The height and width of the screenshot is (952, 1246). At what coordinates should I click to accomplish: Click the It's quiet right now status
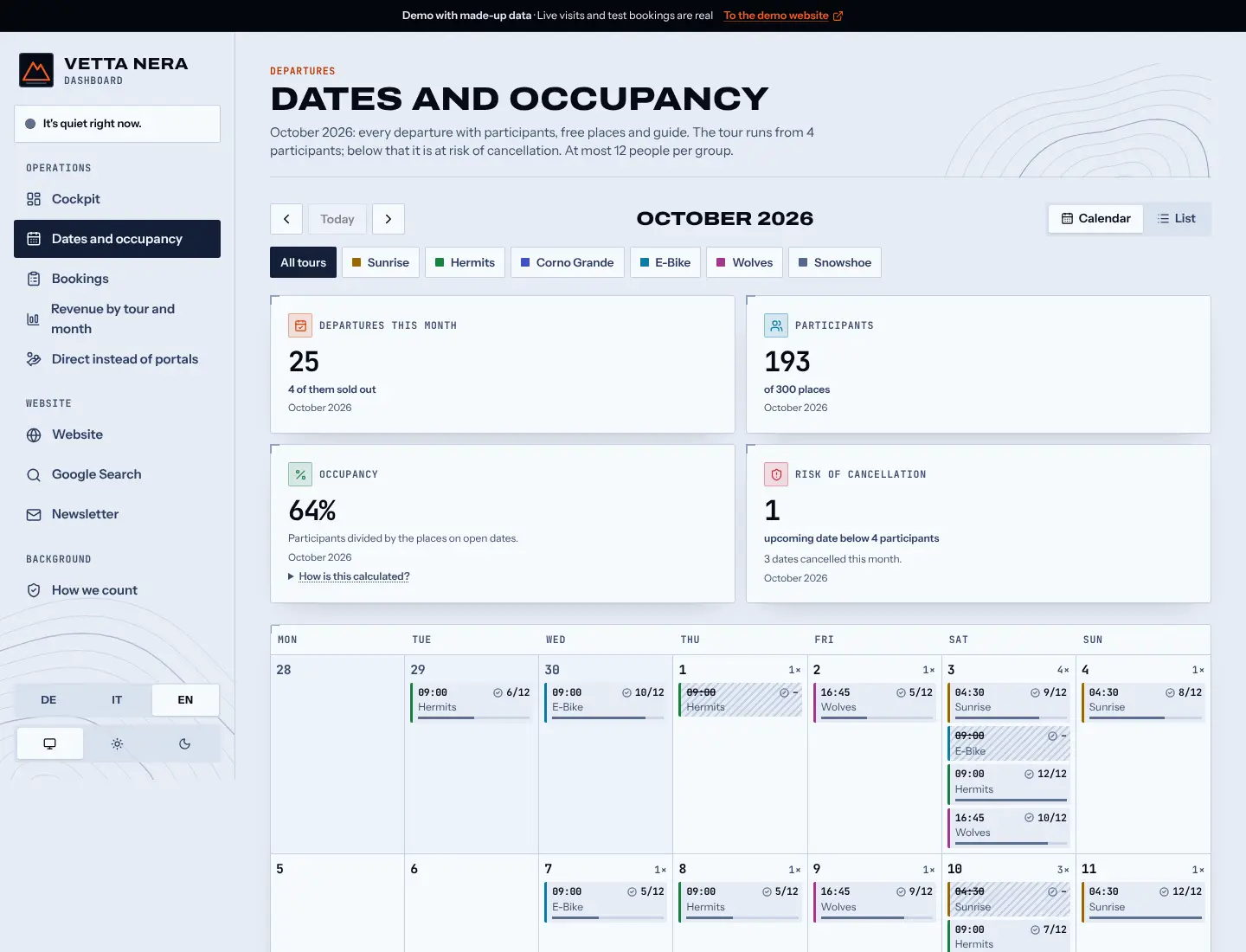coord(117,124)
